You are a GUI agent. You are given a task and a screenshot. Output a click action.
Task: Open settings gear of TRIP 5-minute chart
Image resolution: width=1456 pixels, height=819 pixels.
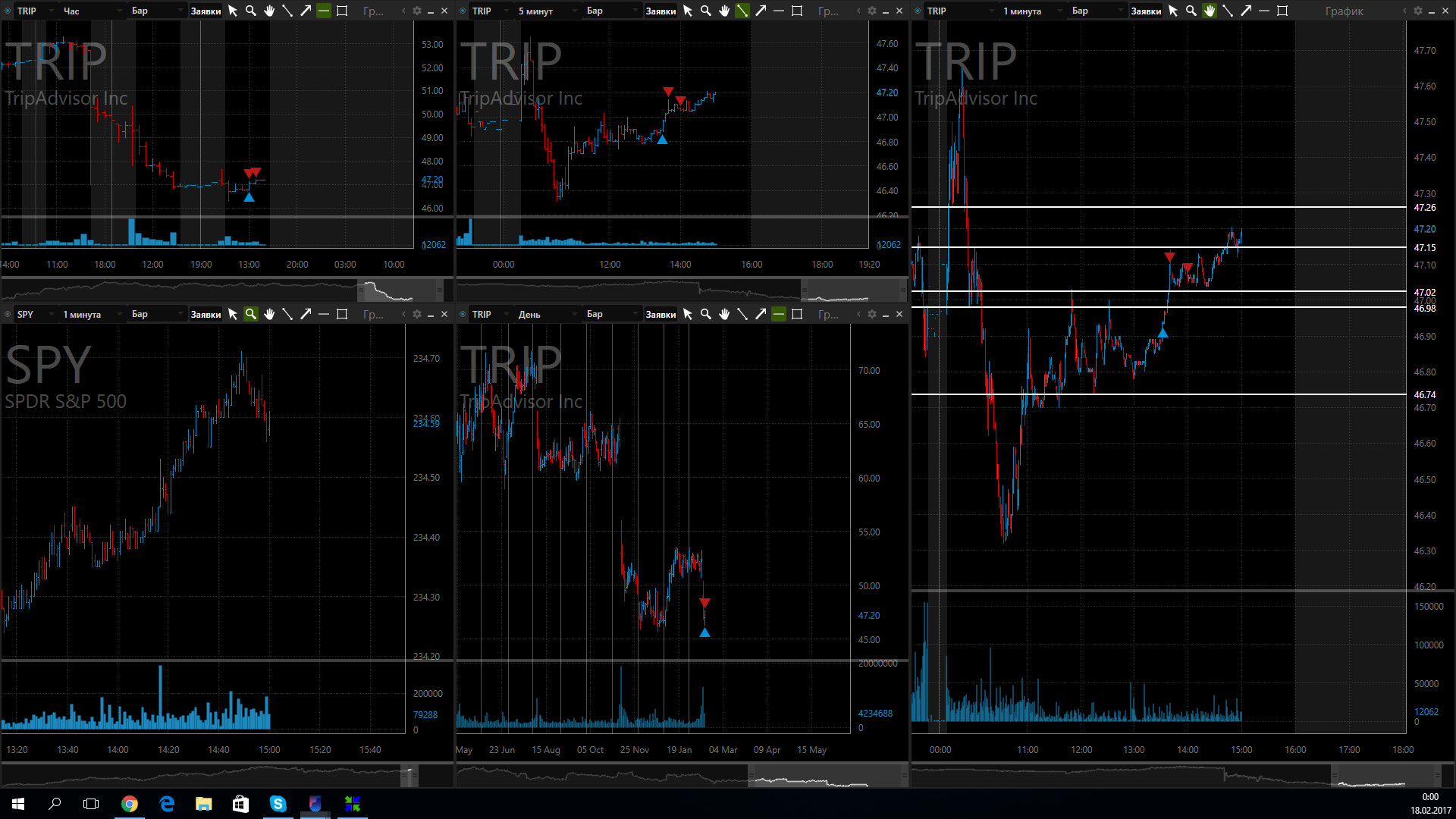pyautogui.click(x=872, y=11)
